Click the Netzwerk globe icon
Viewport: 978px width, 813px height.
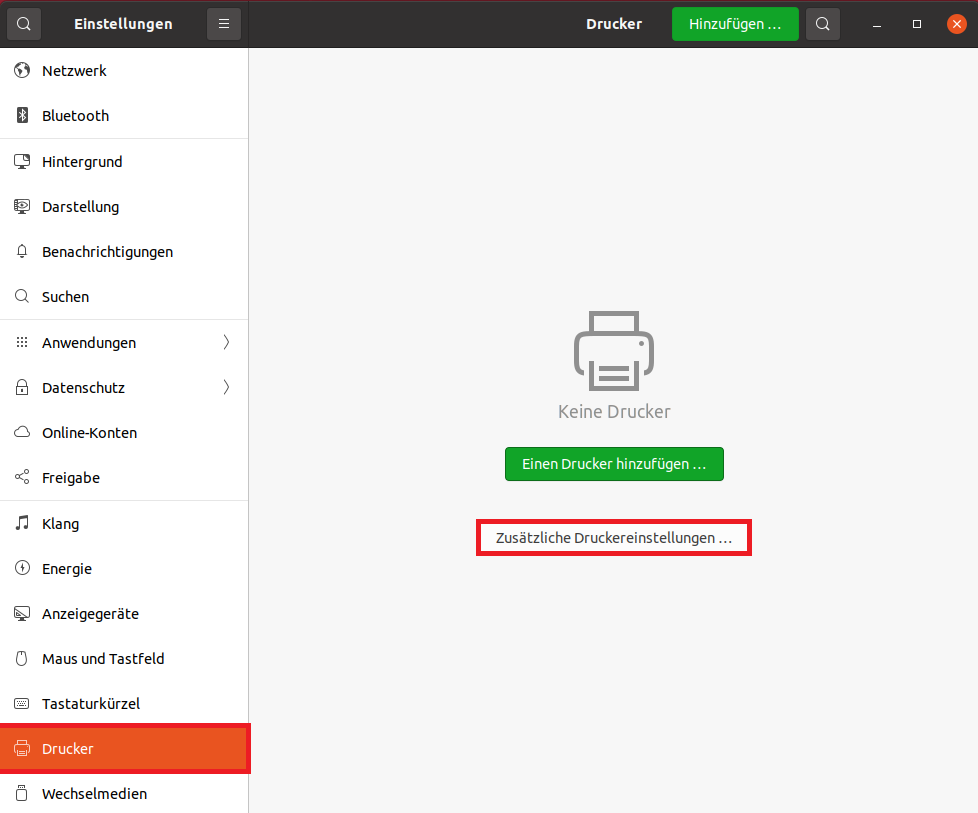coord(22,71)
